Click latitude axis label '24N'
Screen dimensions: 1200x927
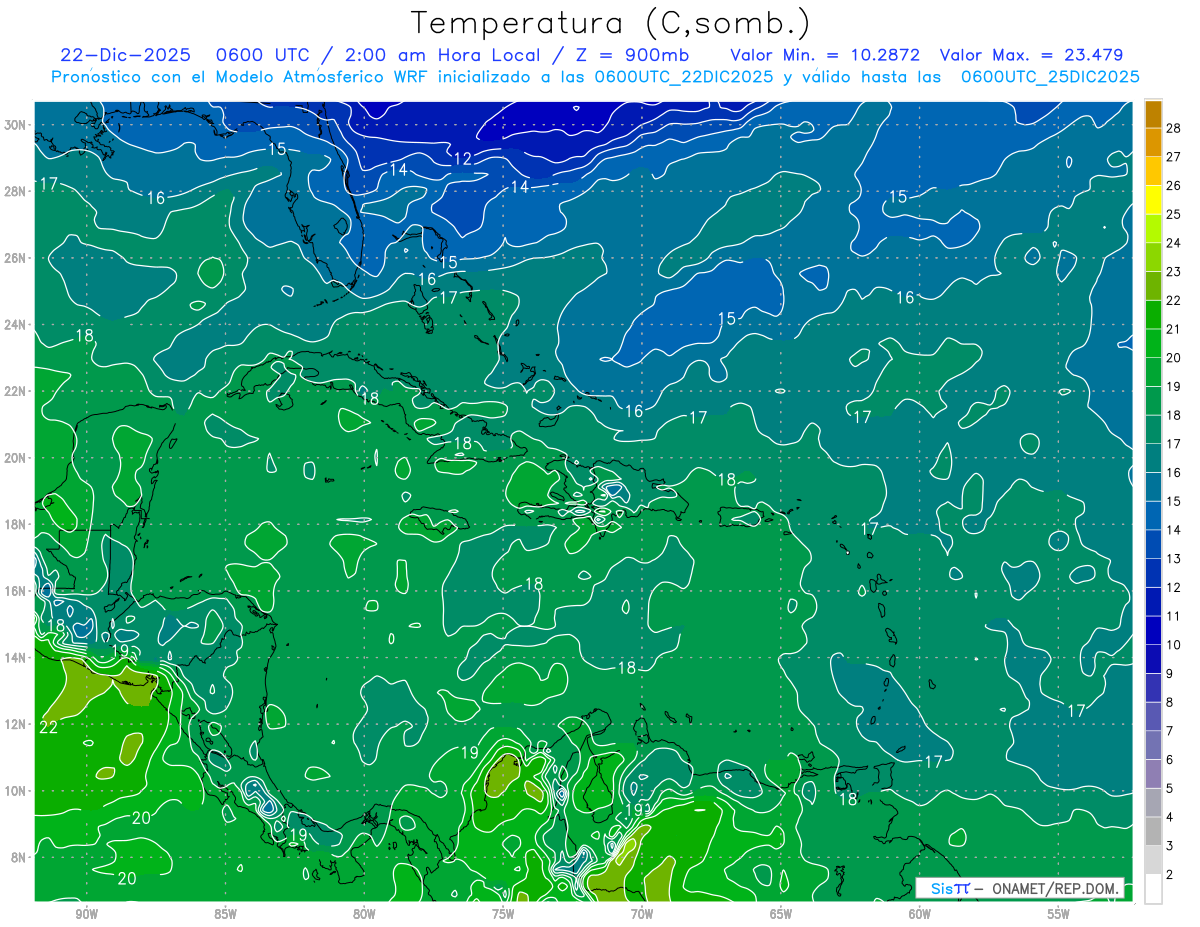coord(17,325)
